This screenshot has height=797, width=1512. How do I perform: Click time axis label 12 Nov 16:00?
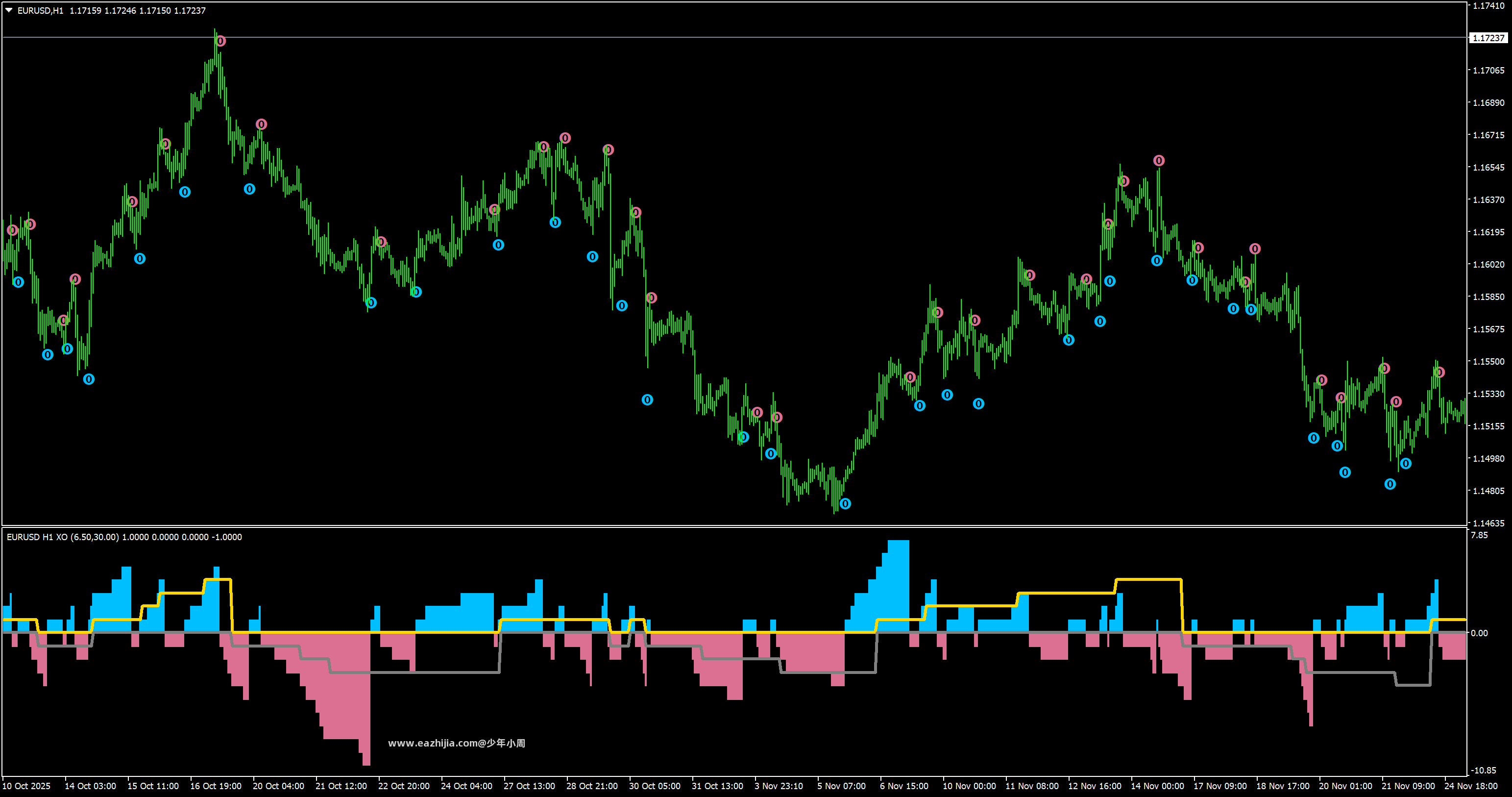coord(1095,786)
